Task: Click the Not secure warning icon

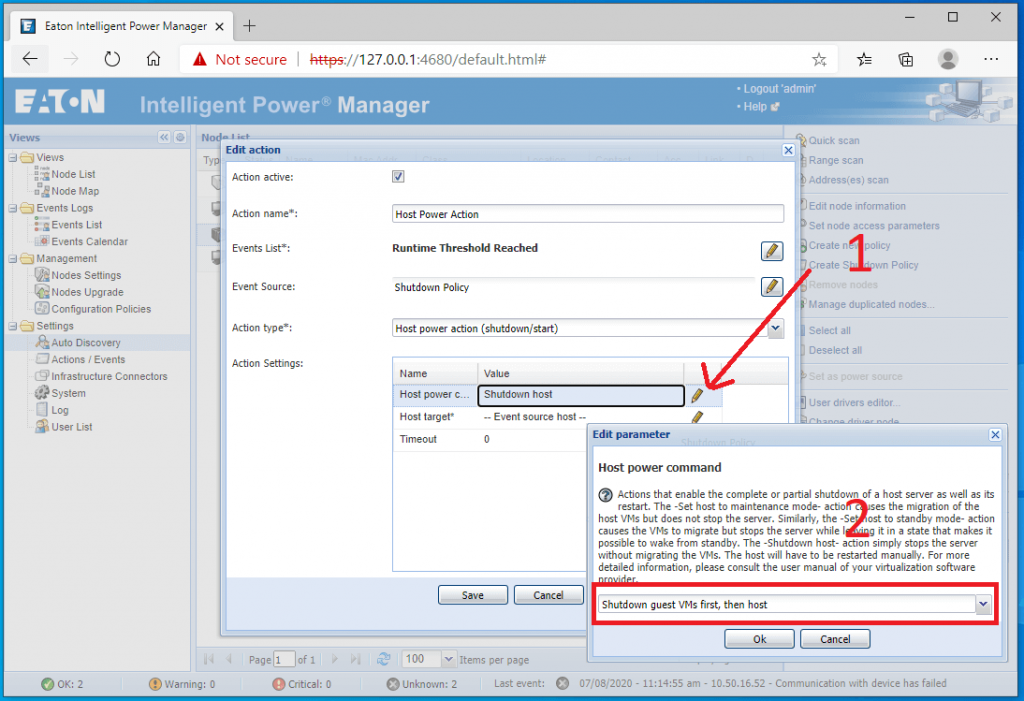Action: click(200, 59)
